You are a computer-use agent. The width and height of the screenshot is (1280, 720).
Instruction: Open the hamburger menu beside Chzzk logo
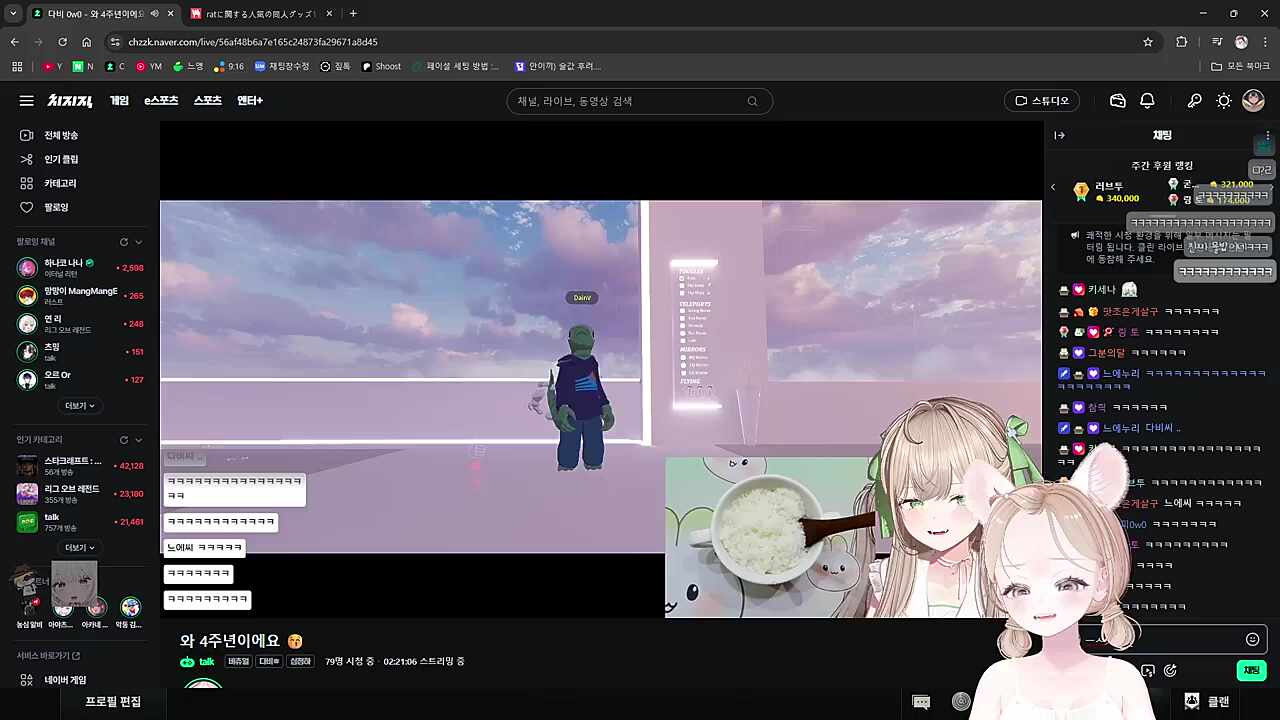click(26, 101)
